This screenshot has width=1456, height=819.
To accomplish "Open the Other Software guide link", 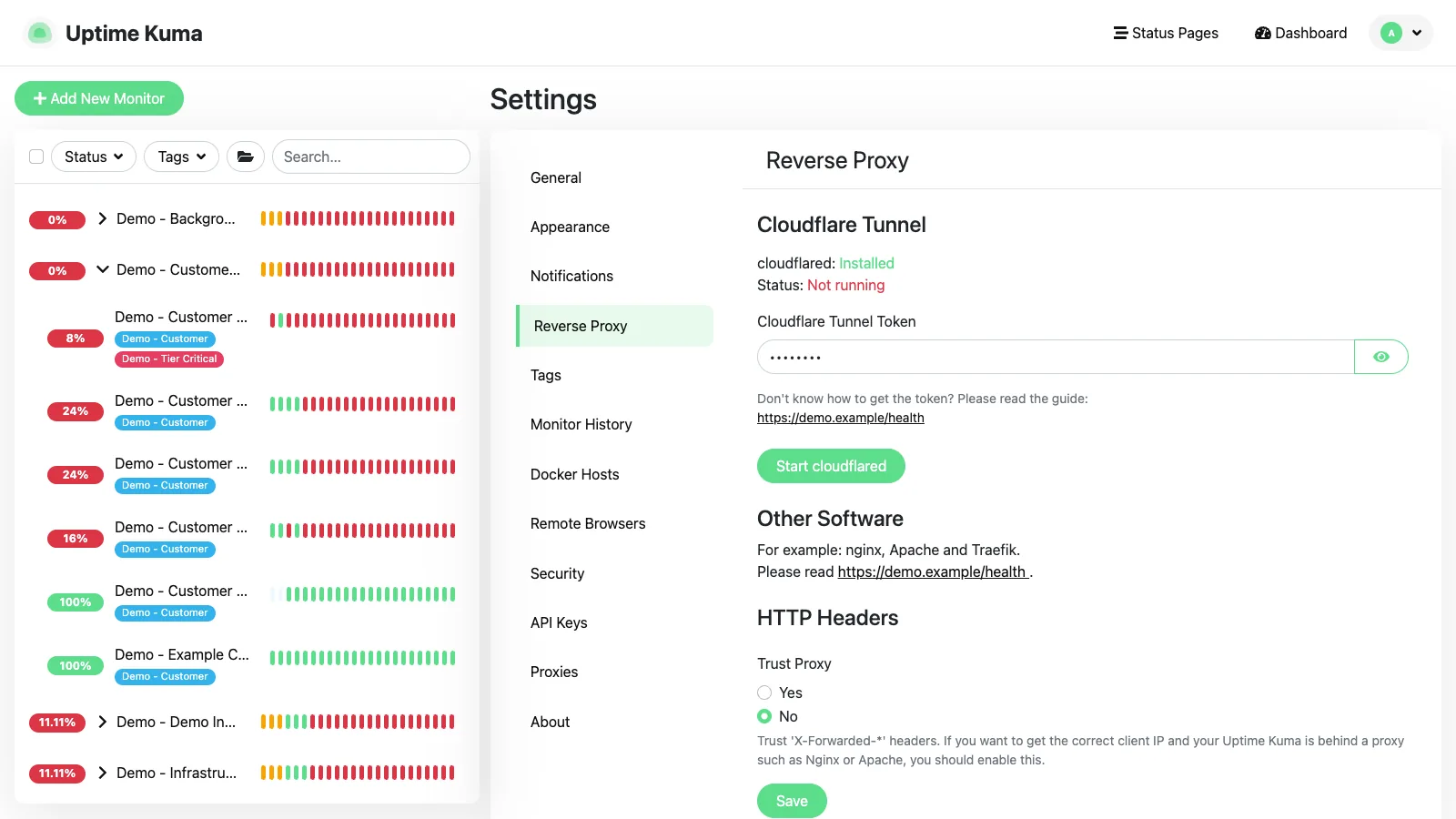I will coord(933,571).
